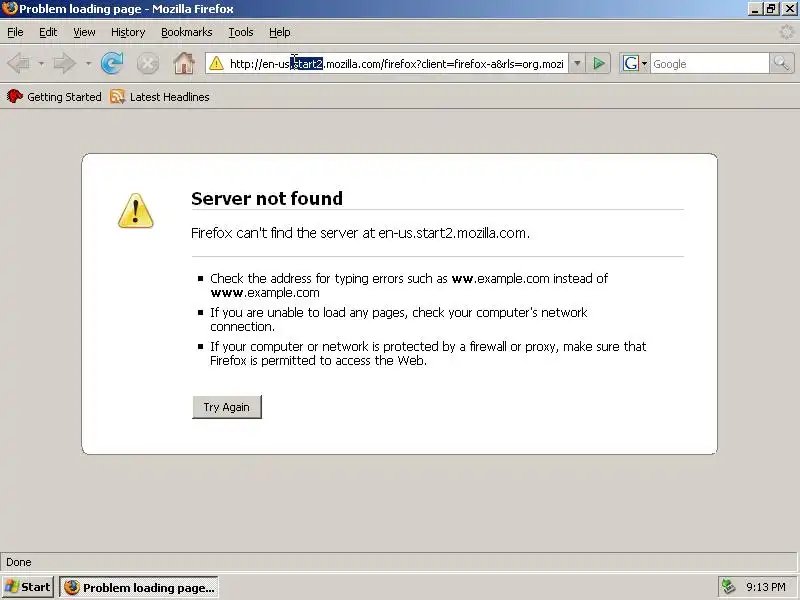
Task: Restore down the Firefox window
Action: [771, 9]
